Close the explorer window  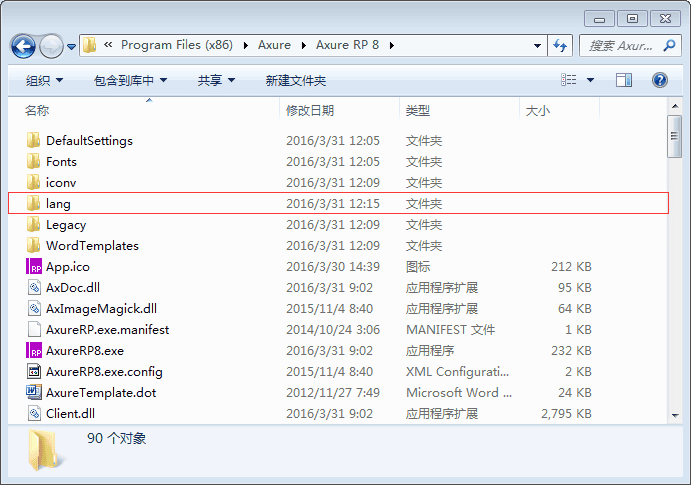click(x=665, y=19)
